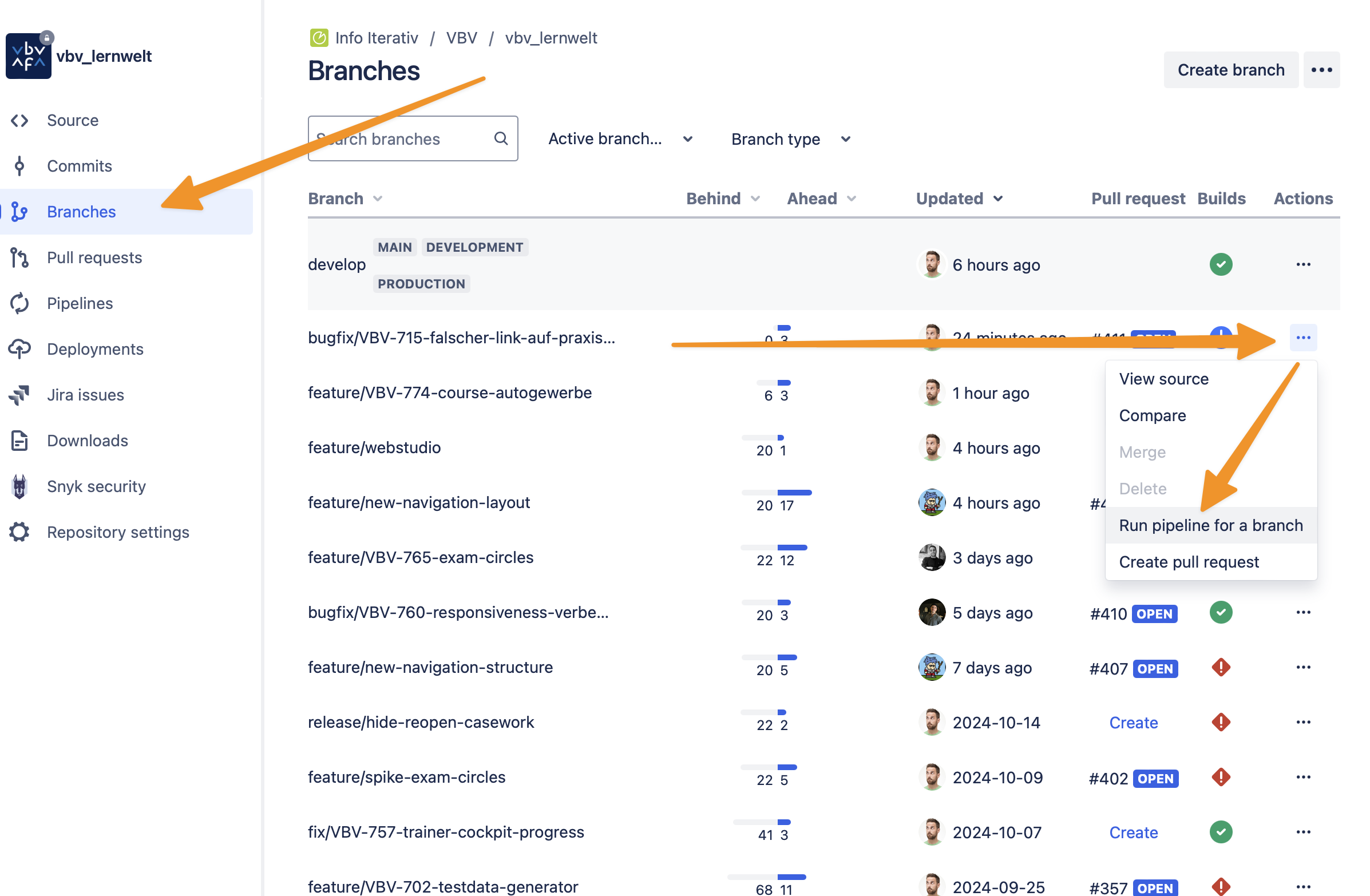Open Jira issues sidebar icon
The width and height of the screenshot is (1370, 896).
pos(19,395)
